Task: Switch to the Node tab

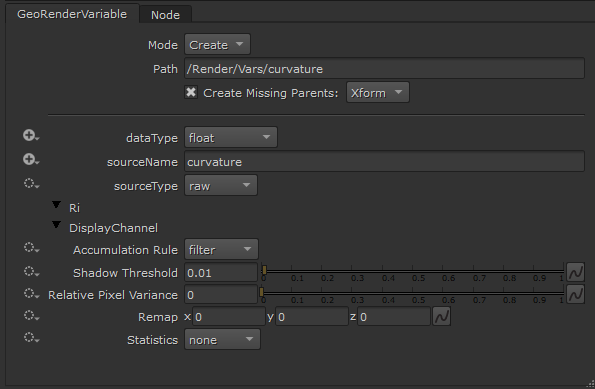Action: click(165, 15)
